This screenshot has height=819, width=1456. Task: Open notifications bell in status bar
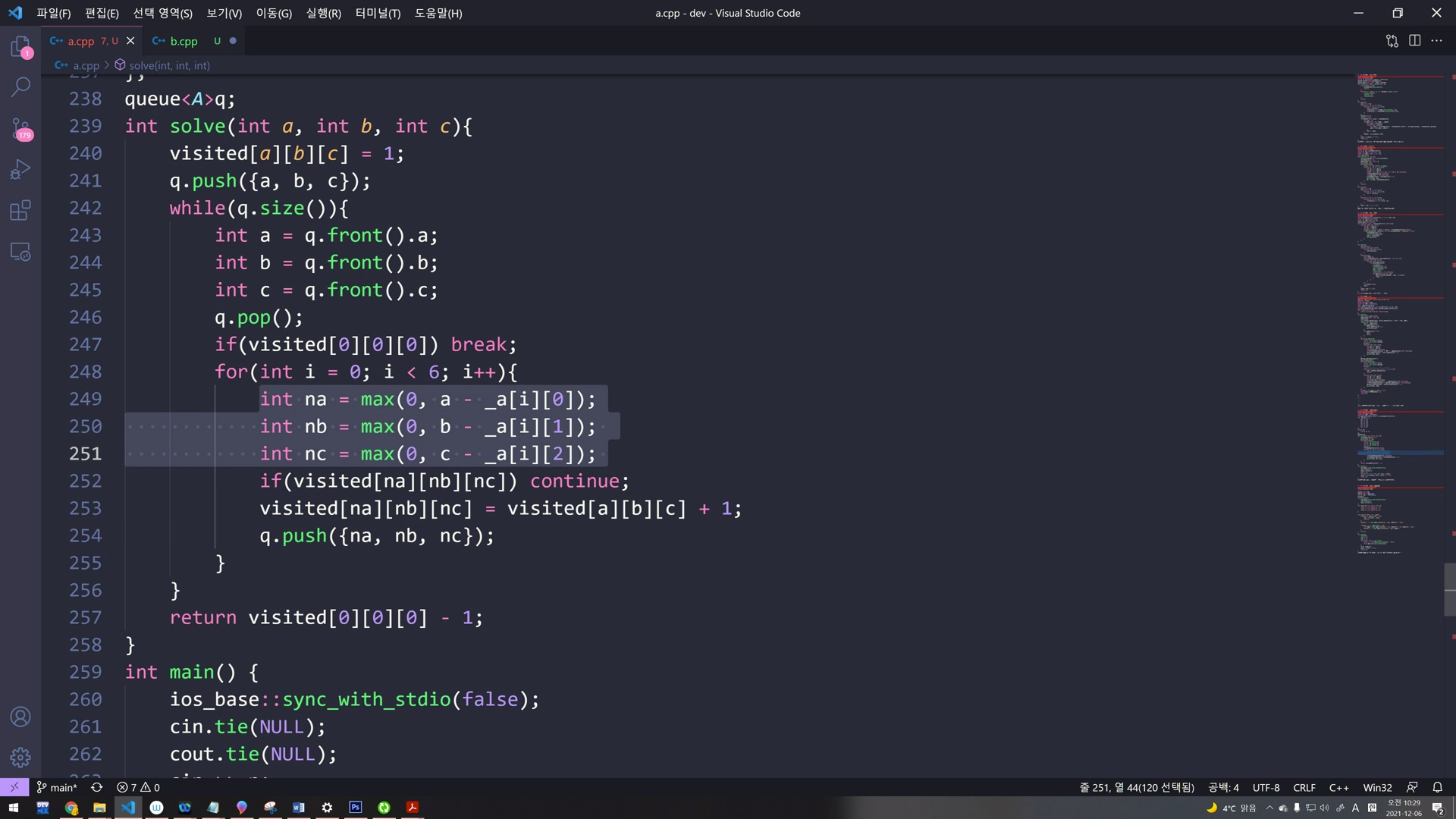click(x=1437, y=787)
